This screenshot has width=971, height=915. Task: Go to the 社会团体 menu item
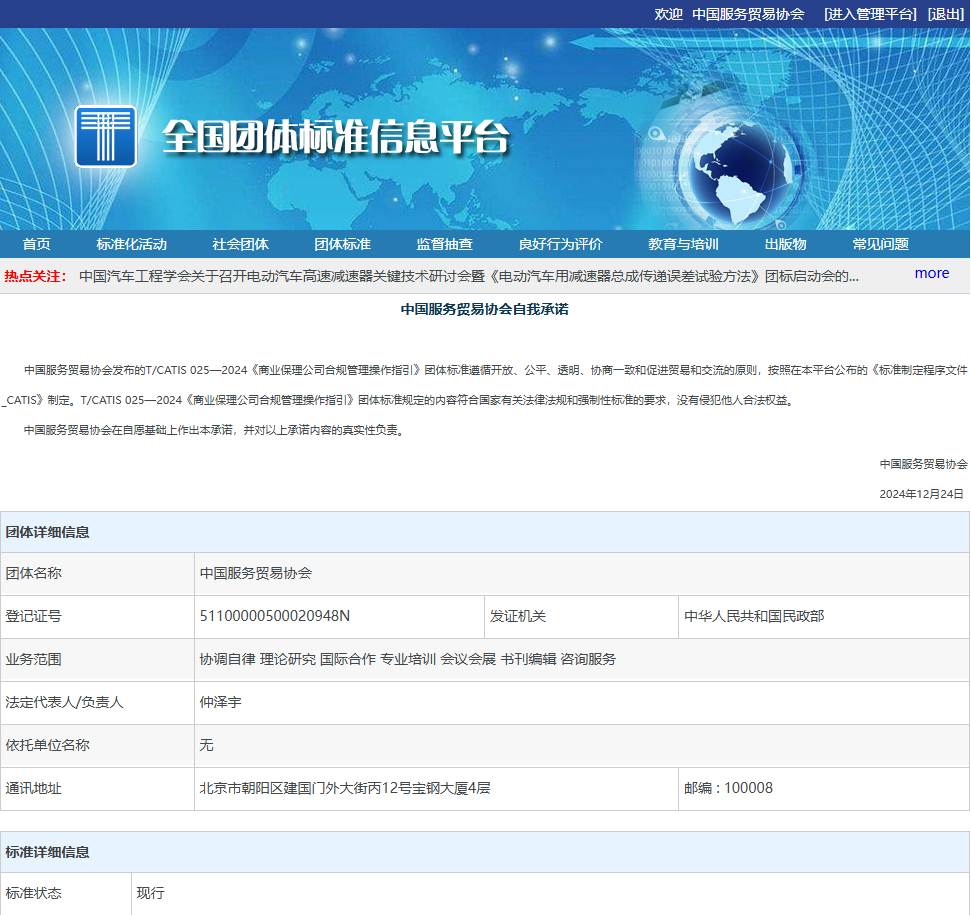point(240,244)
